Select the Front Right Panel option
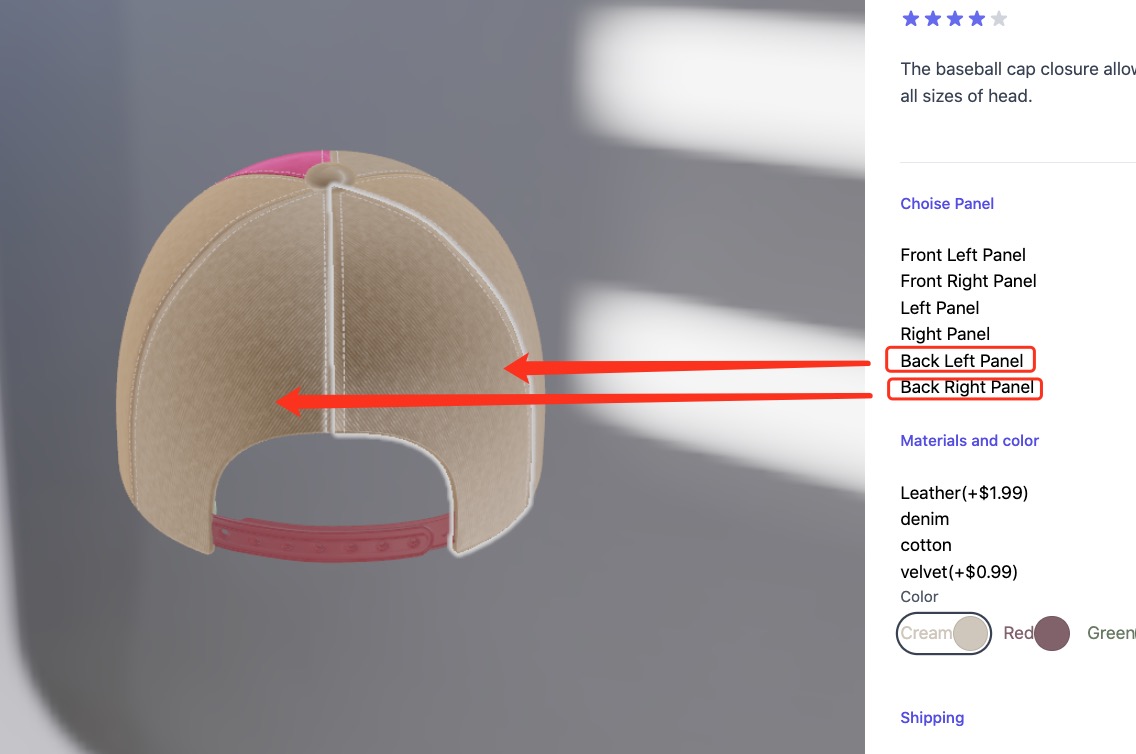The image size is (1136, 754). tap(968, 281)
